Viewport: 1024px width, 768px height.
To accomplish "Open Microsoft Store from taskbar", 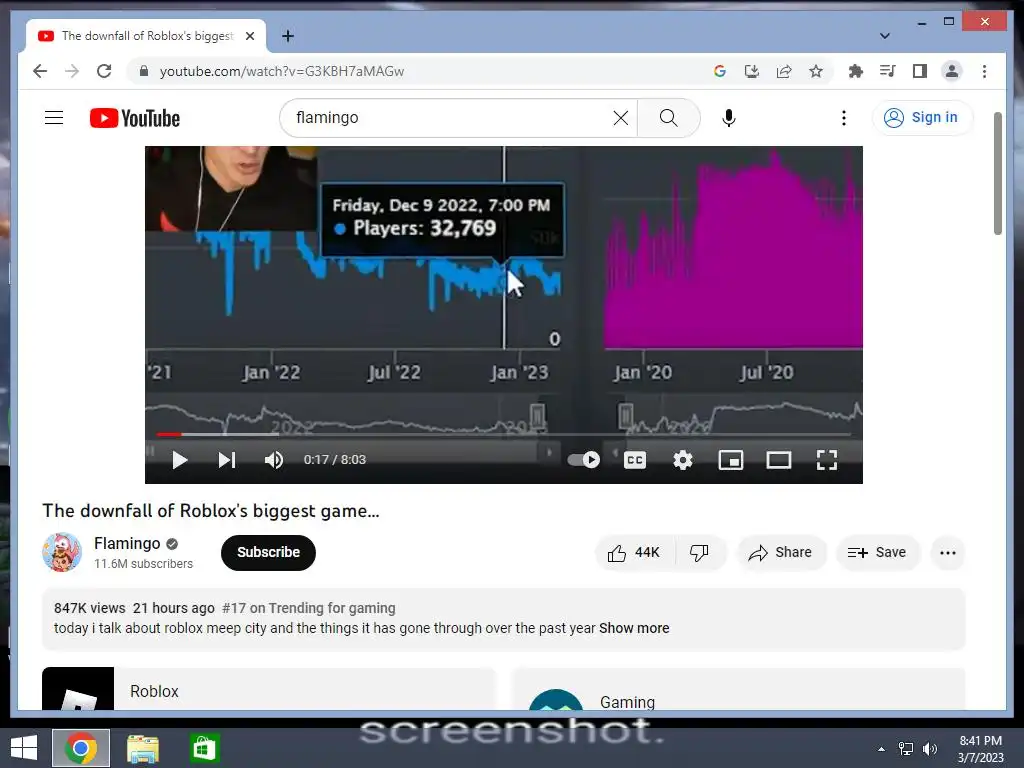I will tap(204, 748).
